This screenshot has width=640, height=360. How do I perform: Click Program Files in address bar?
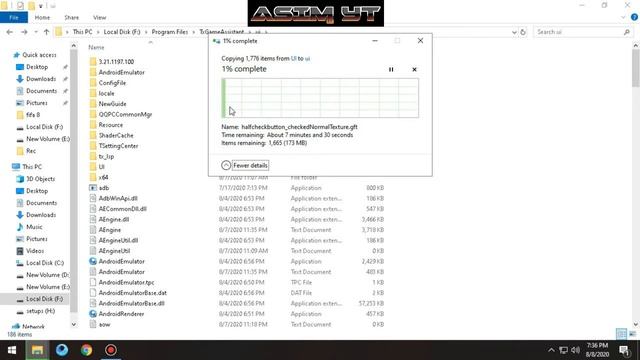170,32
